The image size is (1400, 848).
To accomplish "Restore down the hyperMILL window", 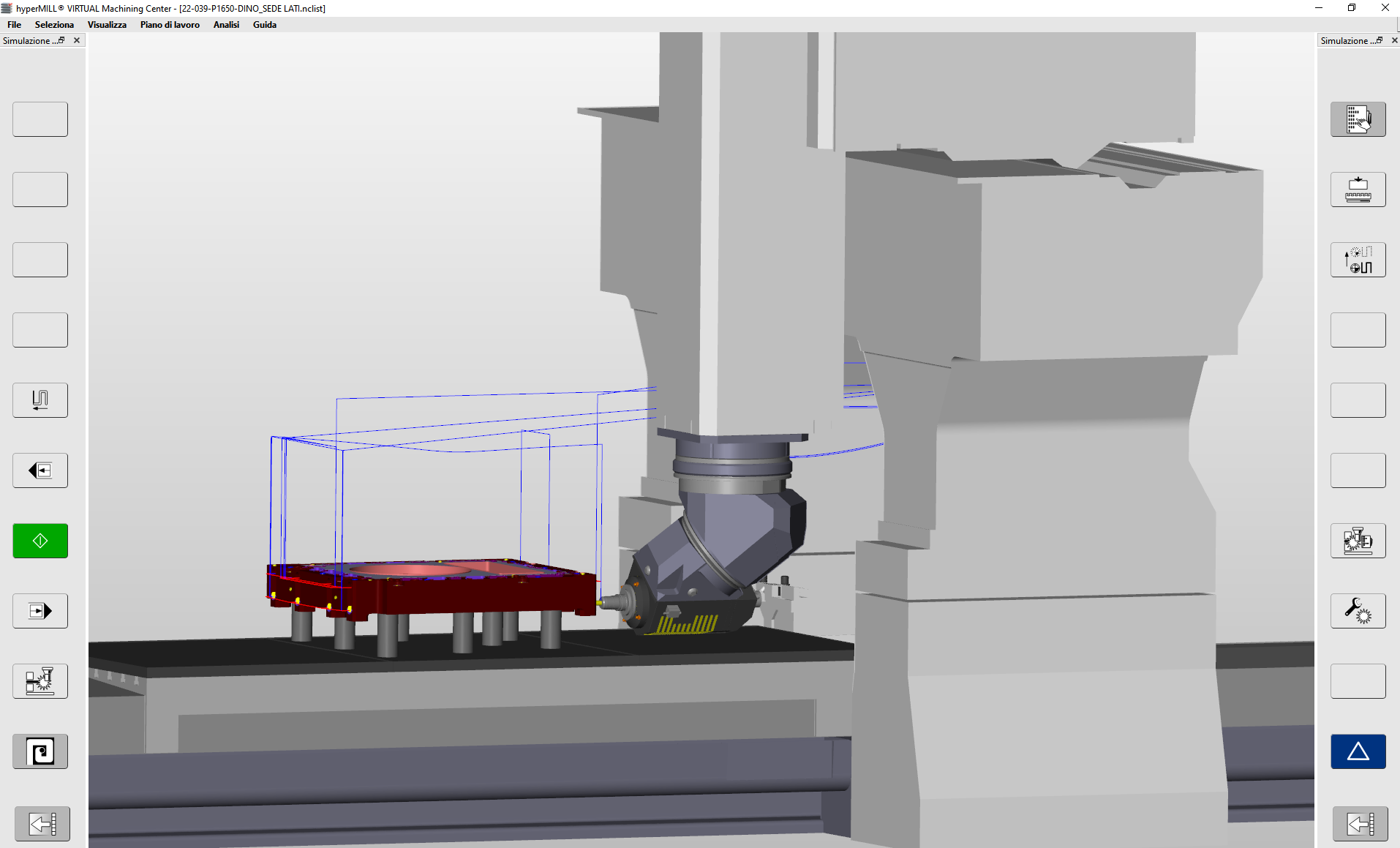I will [1352, 8].
